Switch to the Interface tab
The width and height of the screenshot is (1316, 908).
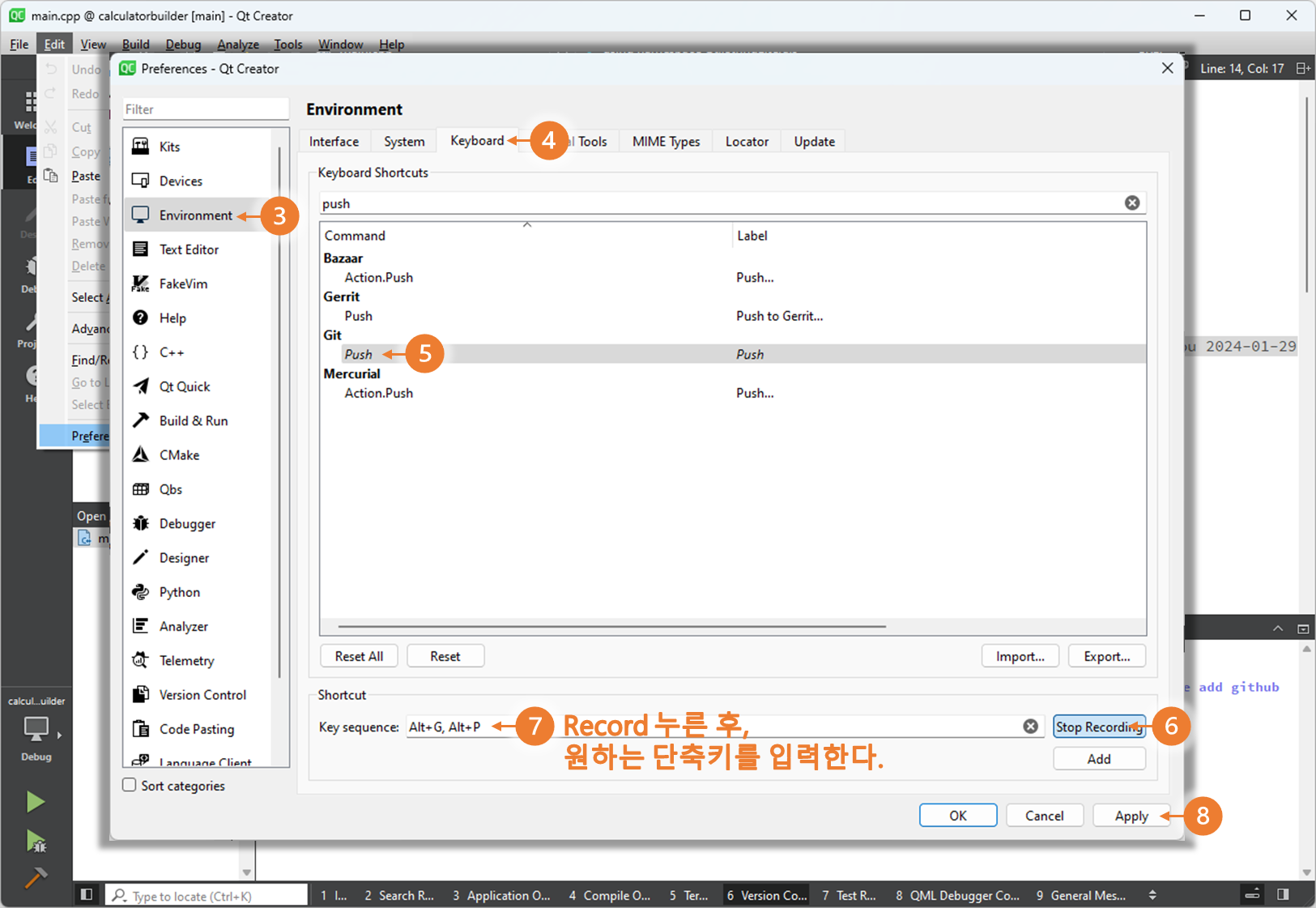(334, 142)
